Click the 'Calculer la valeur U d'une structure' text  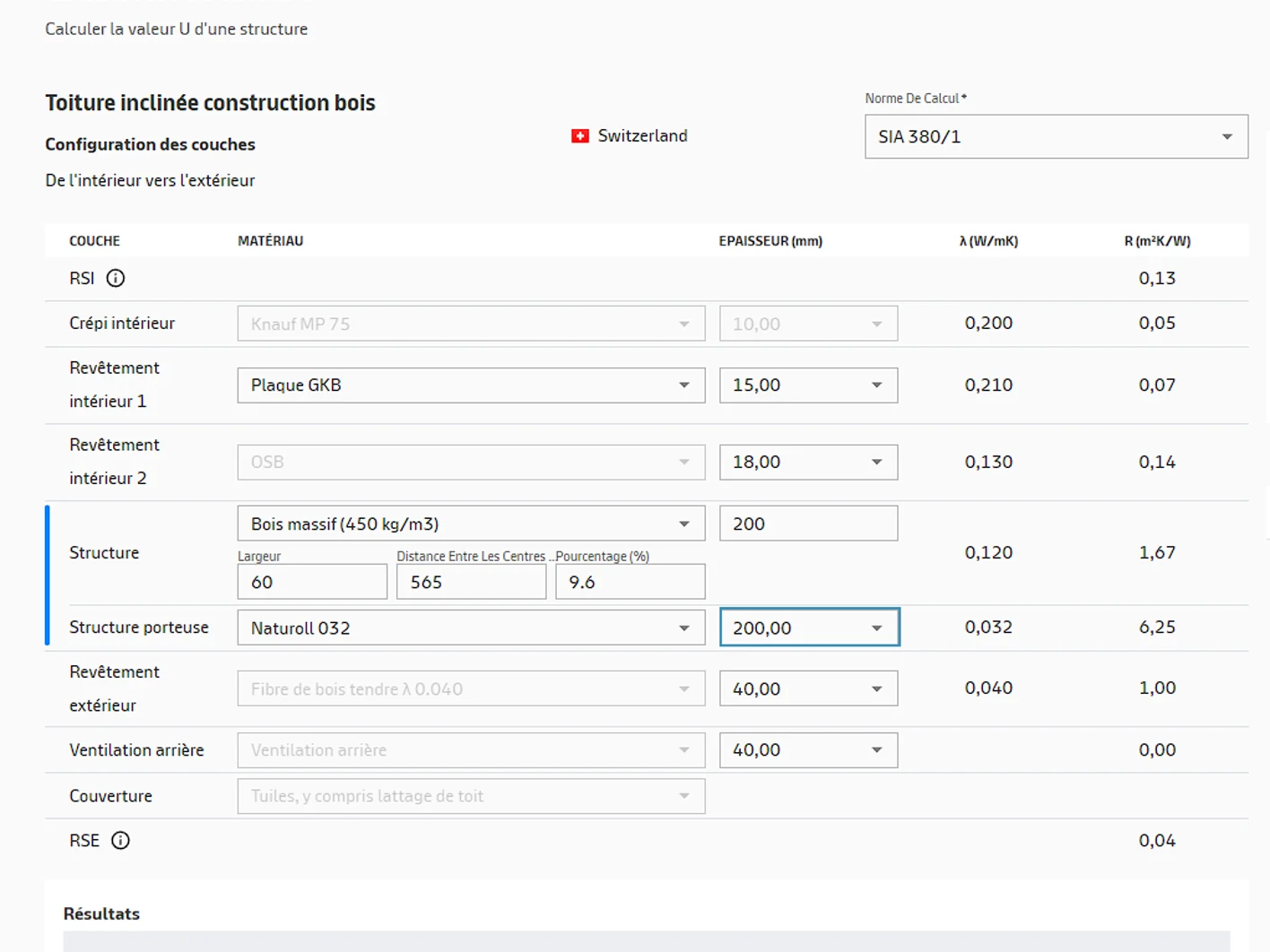click(x=177, y=29)
